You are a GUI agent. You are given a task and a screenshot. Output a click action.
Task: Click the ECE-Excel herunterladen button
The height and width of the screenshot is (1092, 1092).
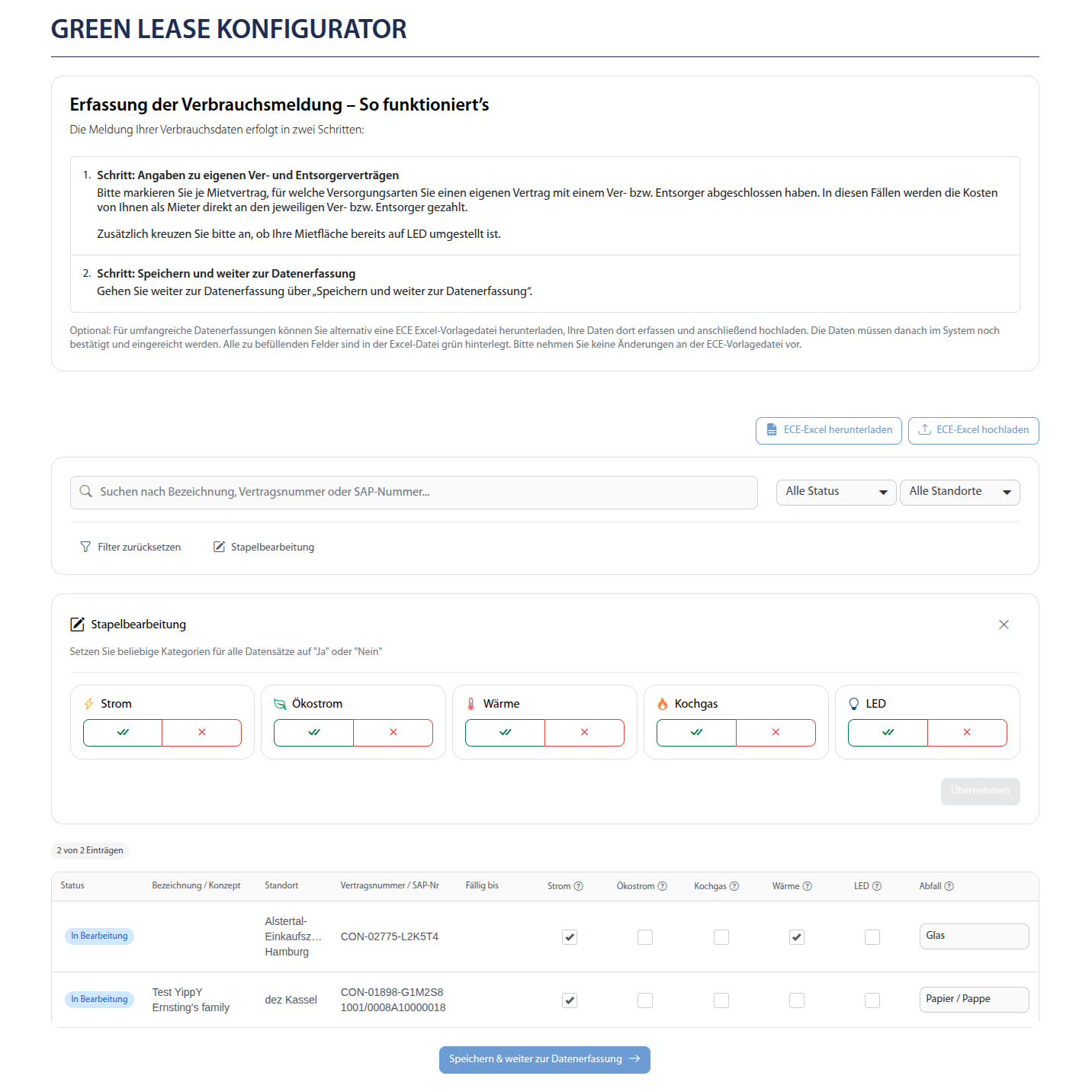coord(828,430)
